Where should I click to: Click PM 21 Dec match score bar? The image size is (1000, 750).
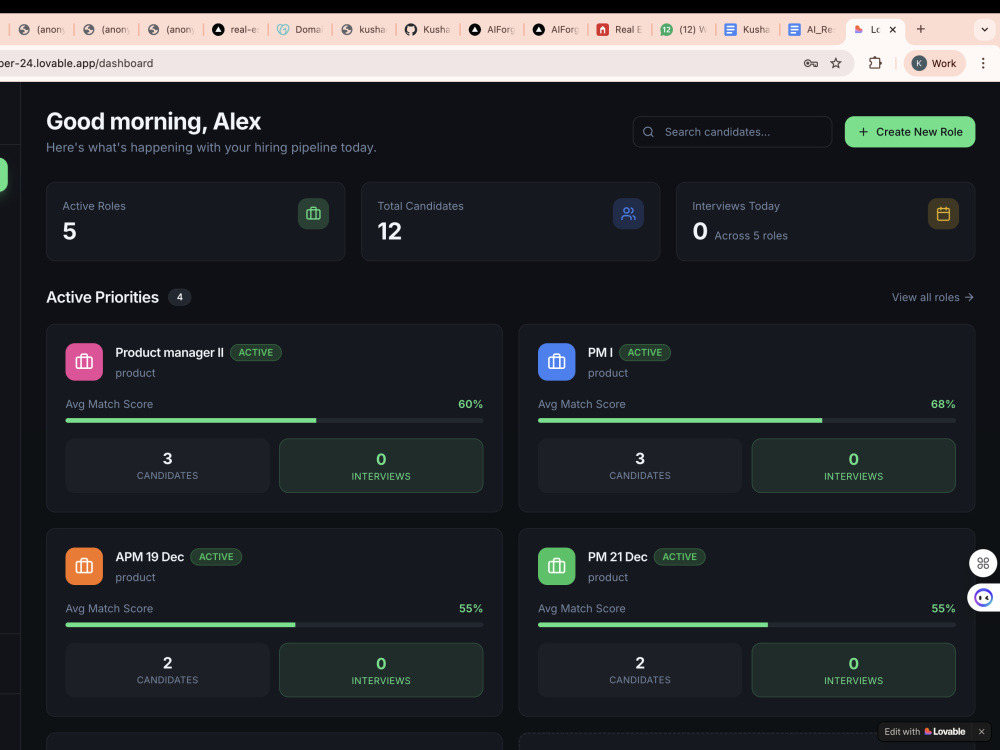(x=747, y=624)
